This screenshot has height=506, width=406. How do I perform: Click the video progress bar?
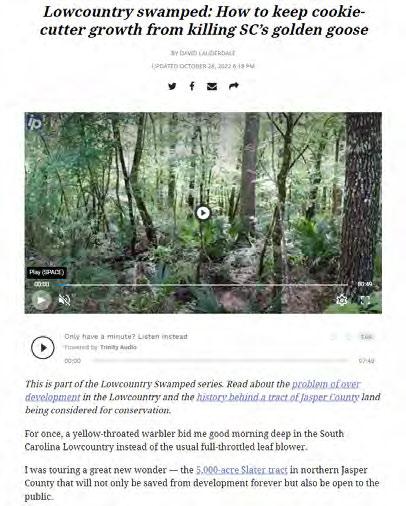[x=202, y=285]
